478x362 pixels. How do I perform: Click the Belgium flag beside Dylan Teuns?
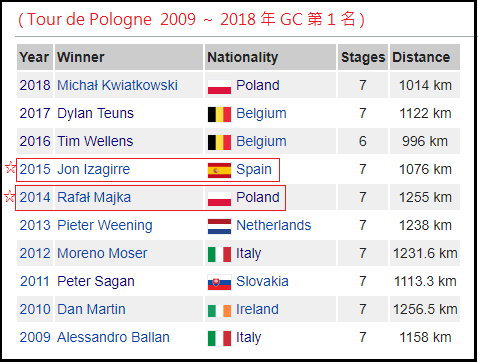pyautogui.click(x=219, y=114)
